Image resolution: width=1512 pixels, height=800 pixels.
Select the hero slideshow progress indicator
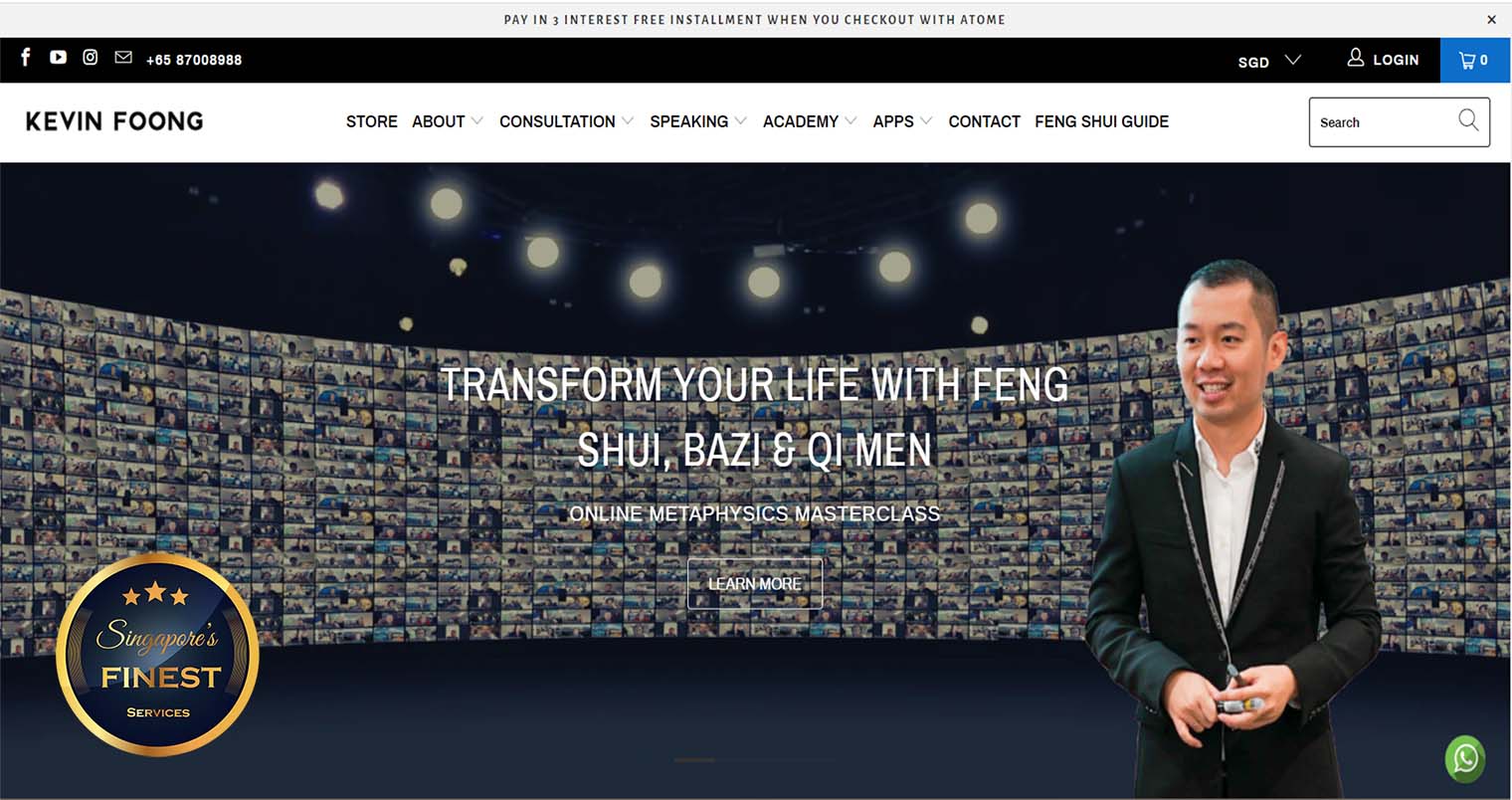754,760
